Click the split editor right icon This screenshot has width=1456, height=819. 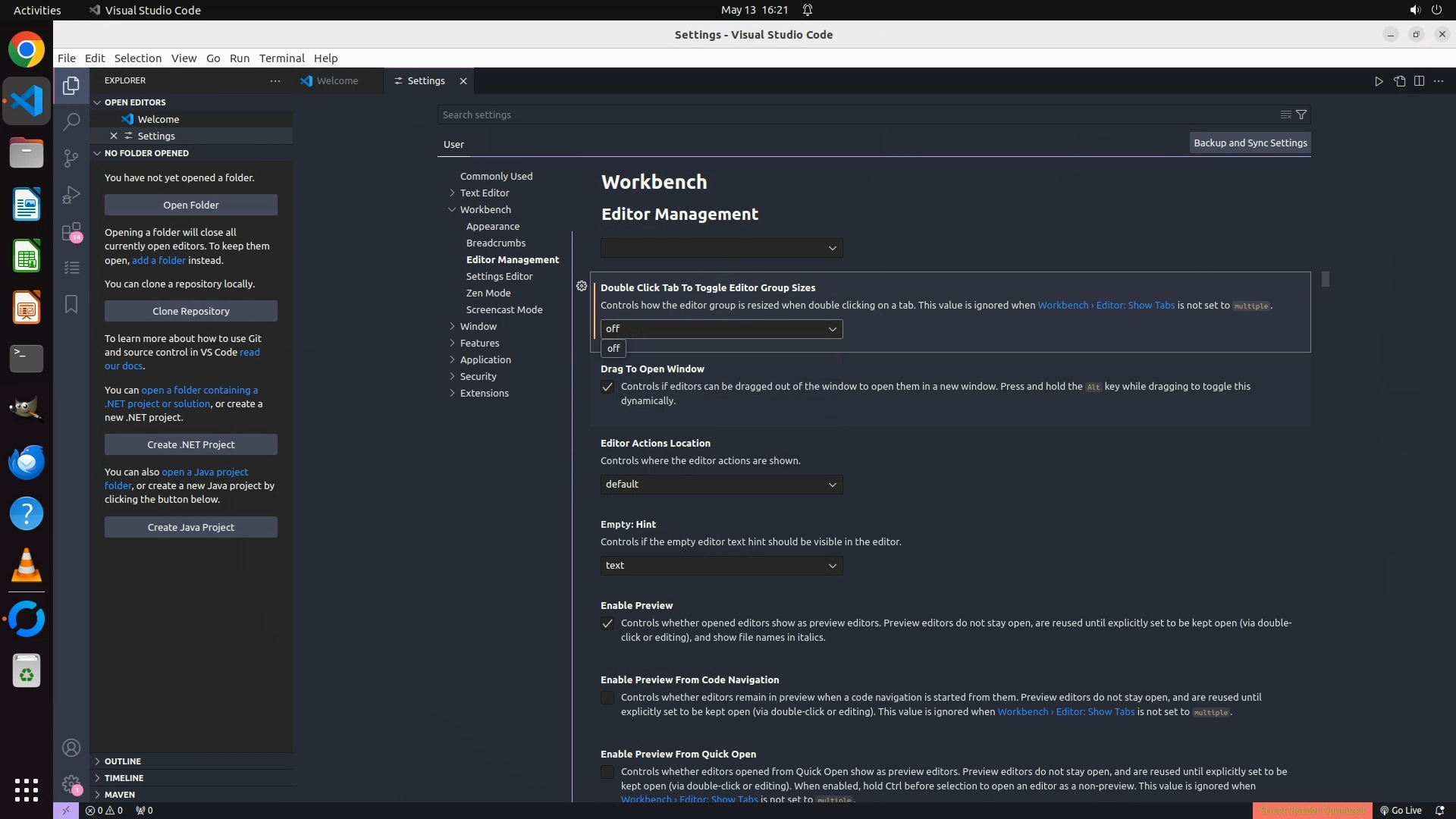click(x=1419, y=81)
